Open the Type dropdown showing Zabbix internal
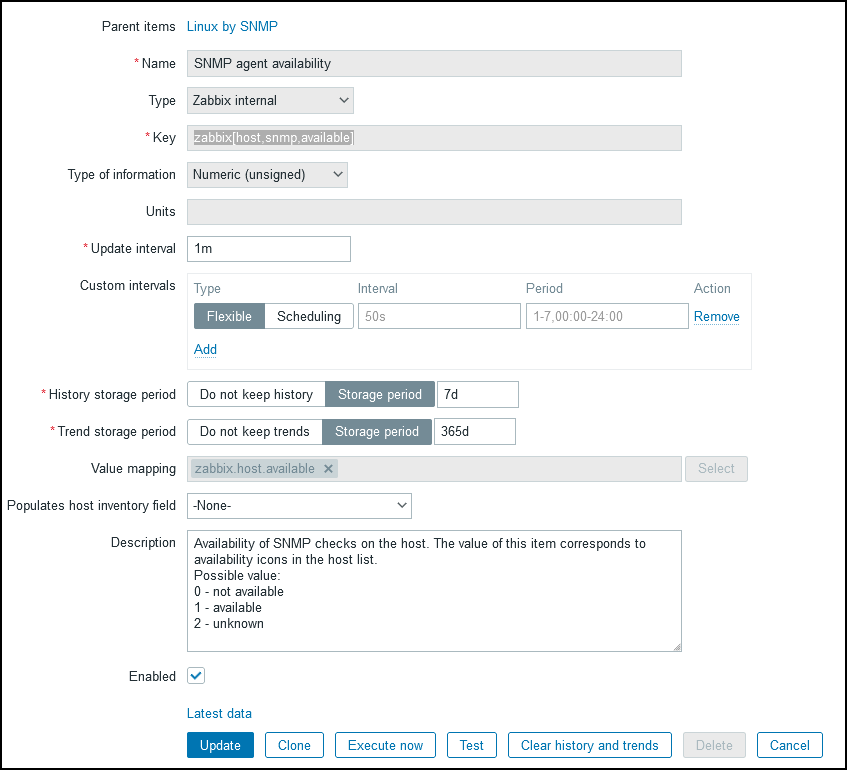847x770 pixels. click(270, 100)
